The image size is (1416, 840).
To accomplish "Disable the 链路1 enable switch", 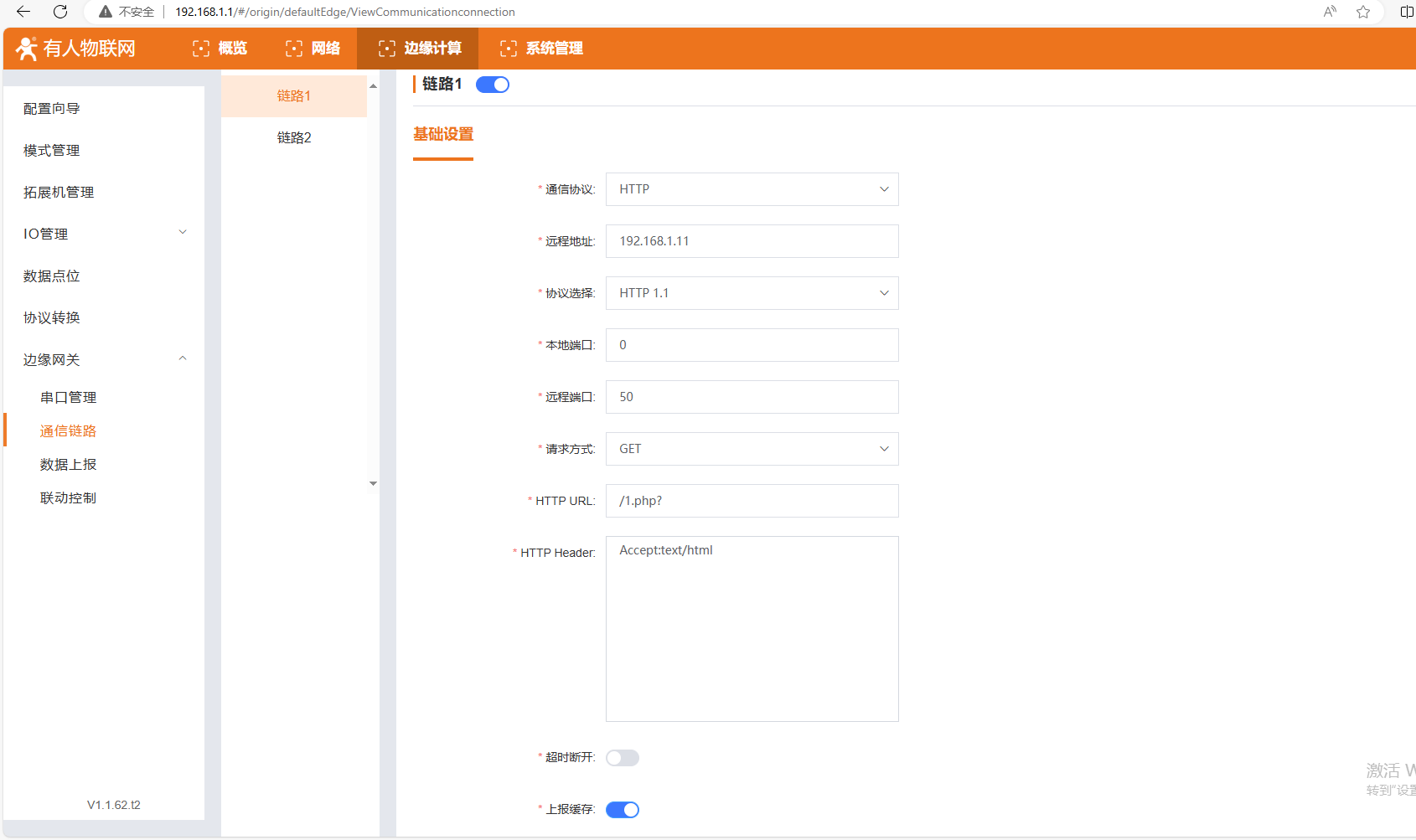I will [493, 85].
